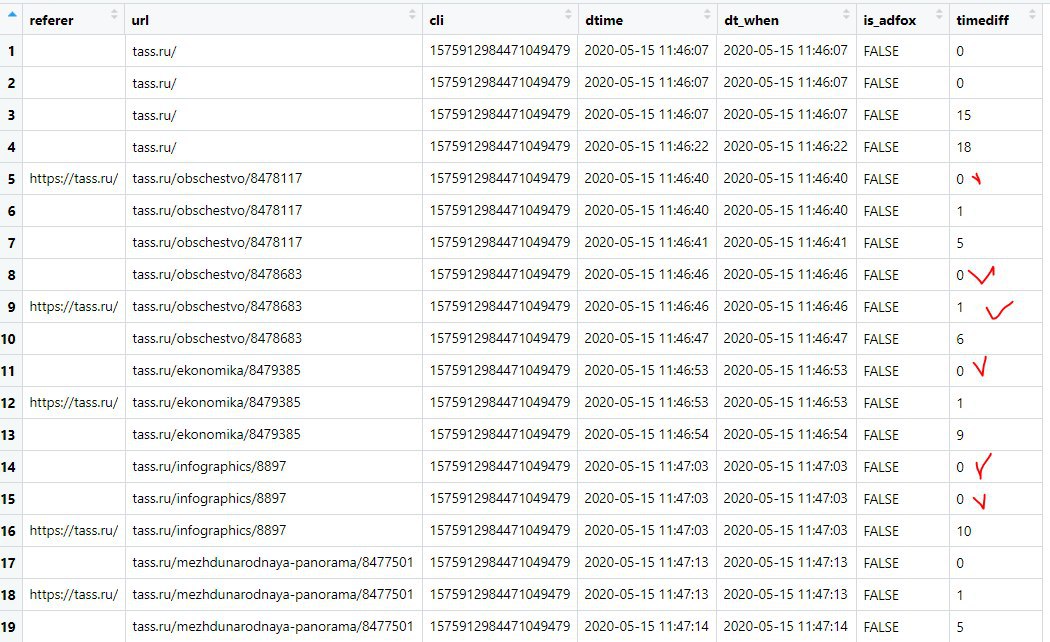Click the sort arrows on the referer column
Screen dimensions: 1050x642
coord(115,14)
